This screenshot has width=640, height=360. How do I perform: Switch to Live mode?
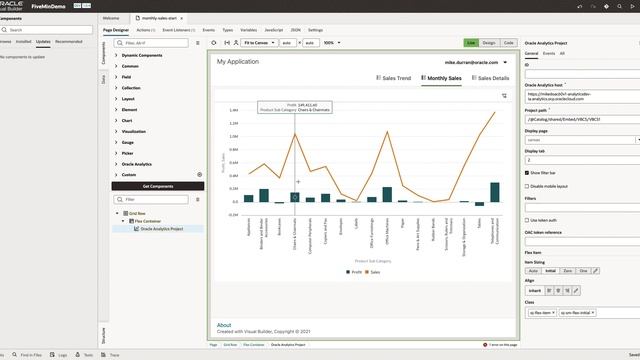click(x=471, y=43)
